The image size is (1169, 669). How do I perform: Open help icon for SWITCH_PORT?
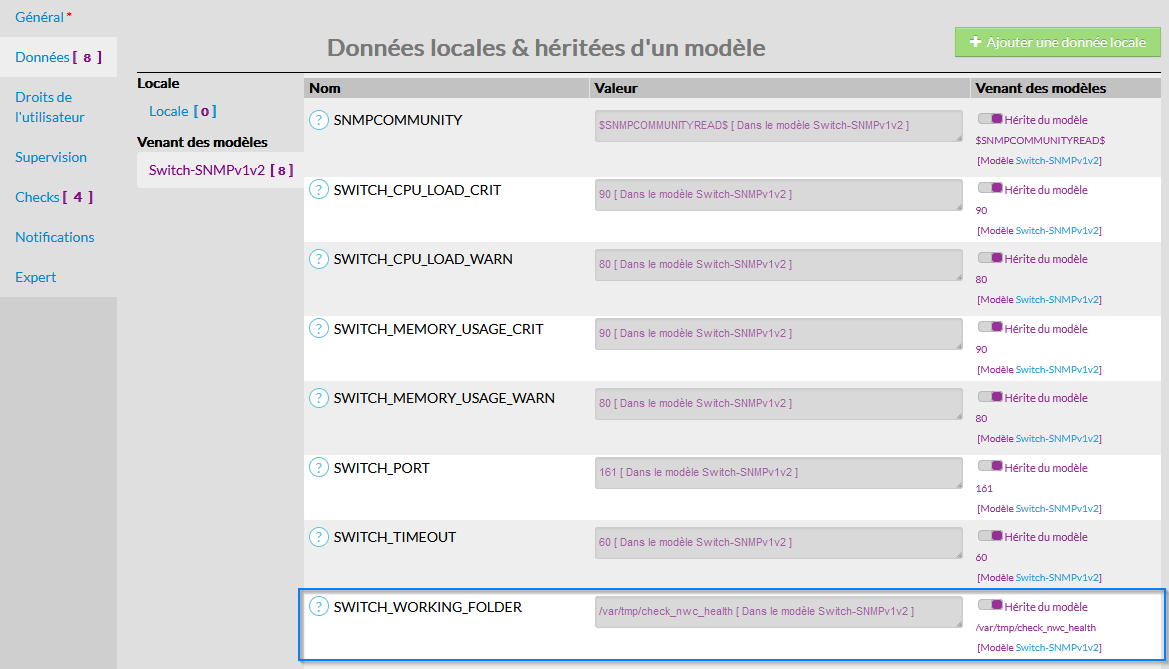[319, 468]
